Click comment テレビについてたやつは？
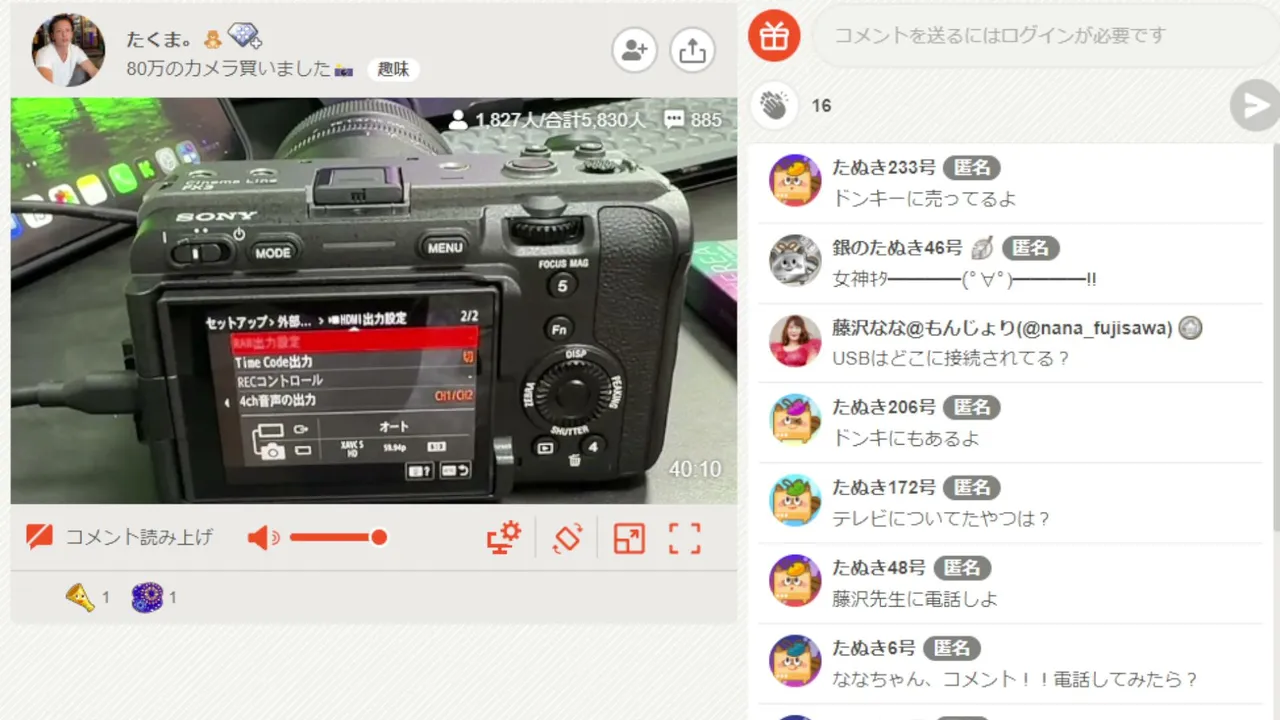The height and width of the screenshot is (720, 1280). point(942,518)
